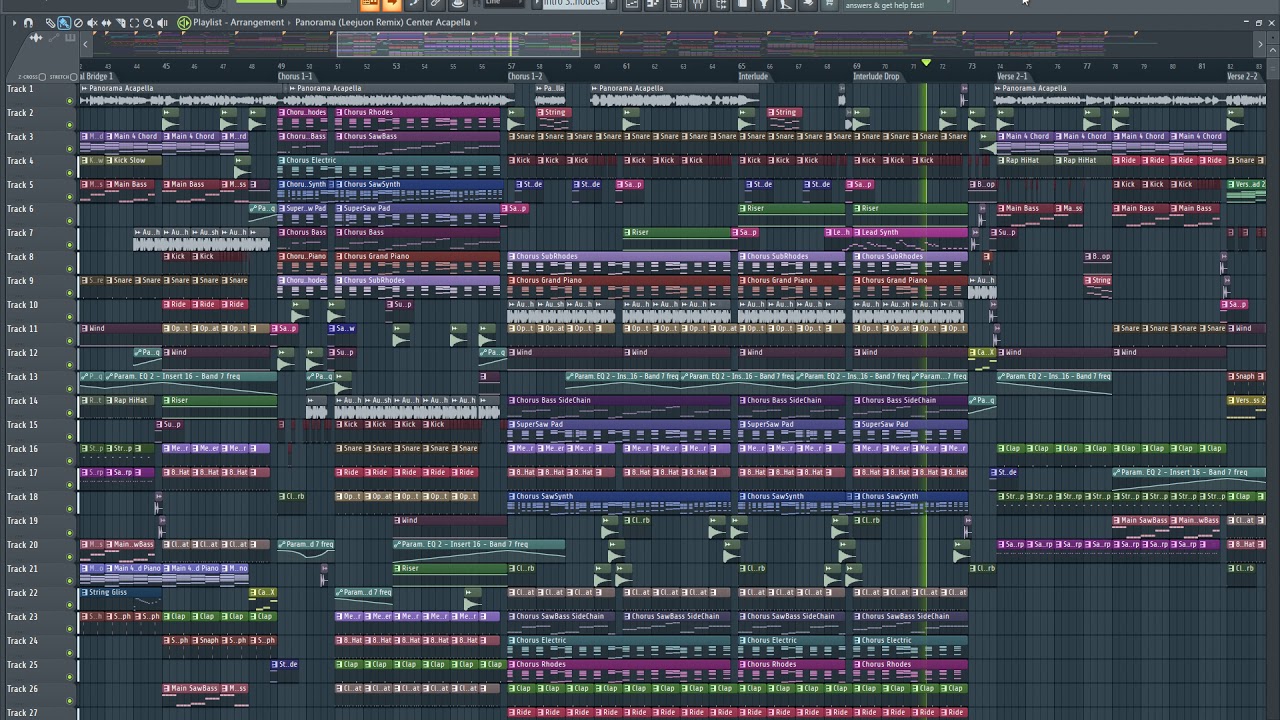This screenshot has height=720, width=1280.
Task: Select the Mute tool
Action: [92, 22]
